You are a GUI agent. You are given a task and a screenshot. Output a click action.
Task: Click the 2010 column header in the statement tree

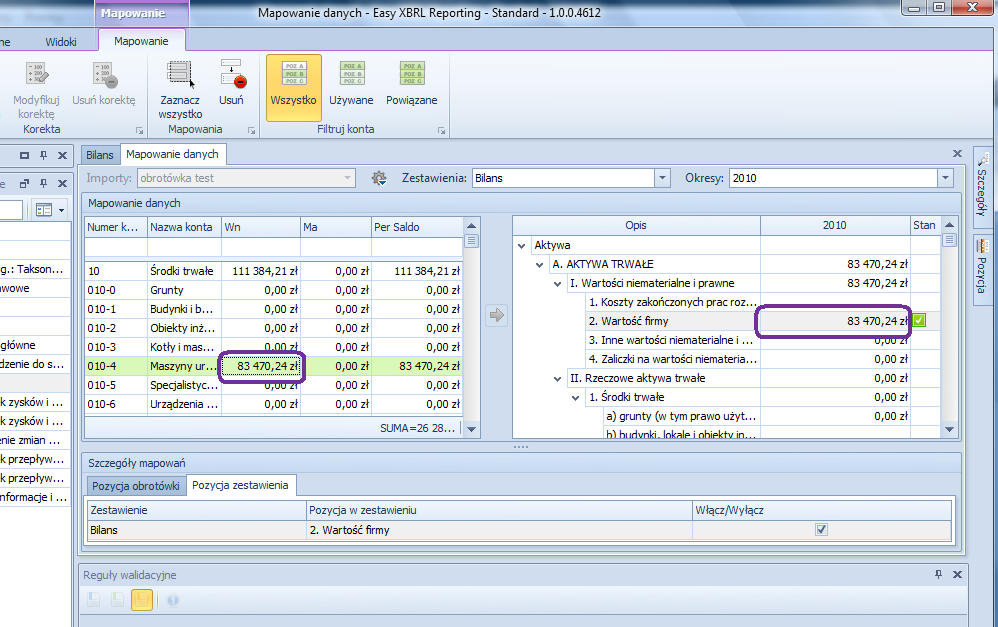835,225
